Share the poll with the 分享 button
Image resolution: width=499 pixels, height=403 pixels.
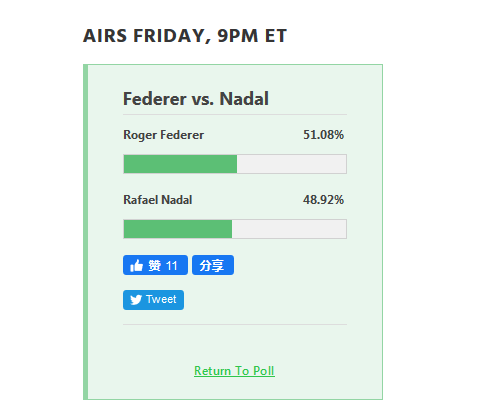click(x=213, y=265)
